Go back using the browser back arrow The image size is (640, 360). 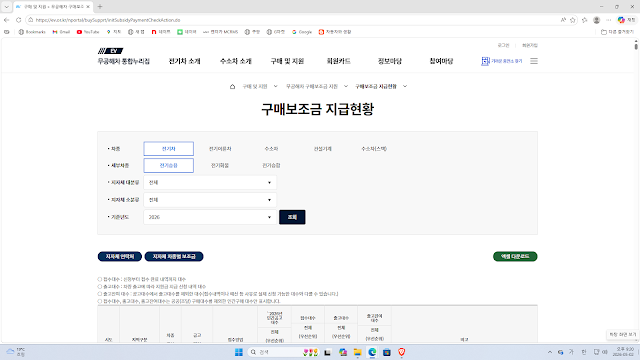[7, 20]
